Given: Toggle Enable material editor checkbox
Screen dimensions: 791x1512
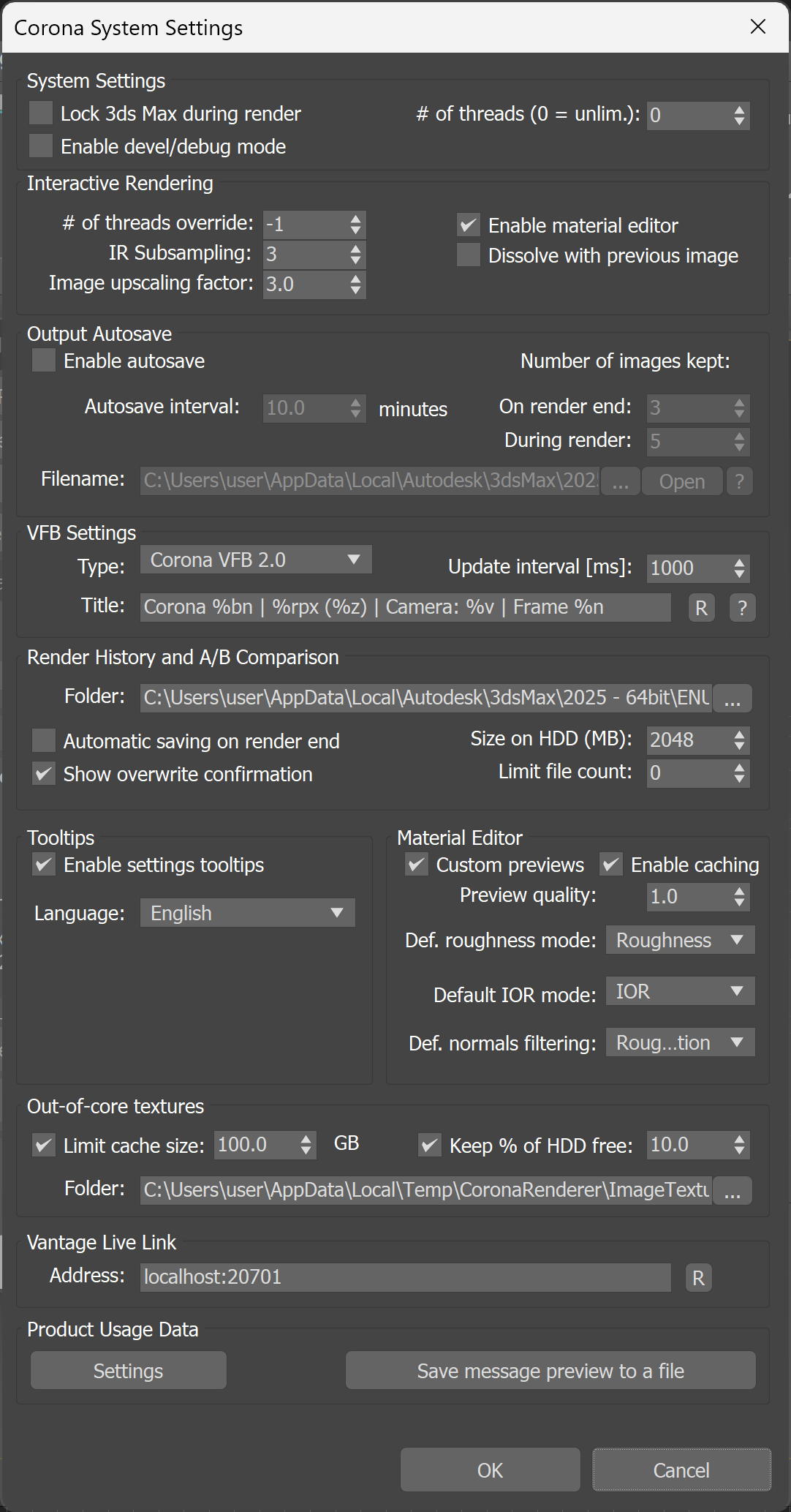Looking at the screenshot, I should tap(469, 225).
